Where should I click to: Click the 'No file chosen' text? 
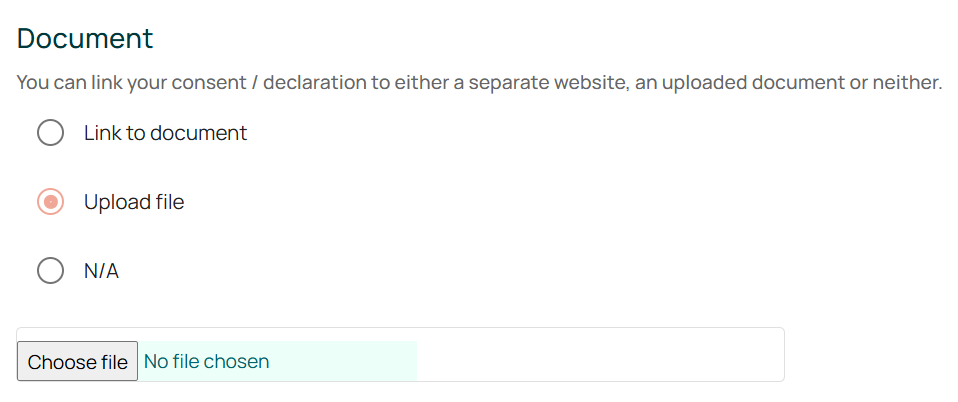[x=206, y=361]
